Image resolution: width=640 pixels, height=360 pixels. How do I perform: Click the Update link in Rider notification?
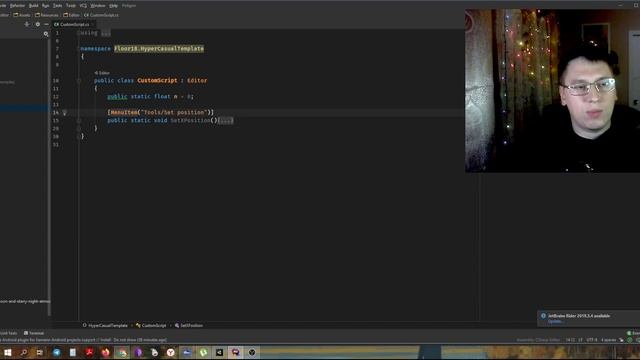pos(555,322)
